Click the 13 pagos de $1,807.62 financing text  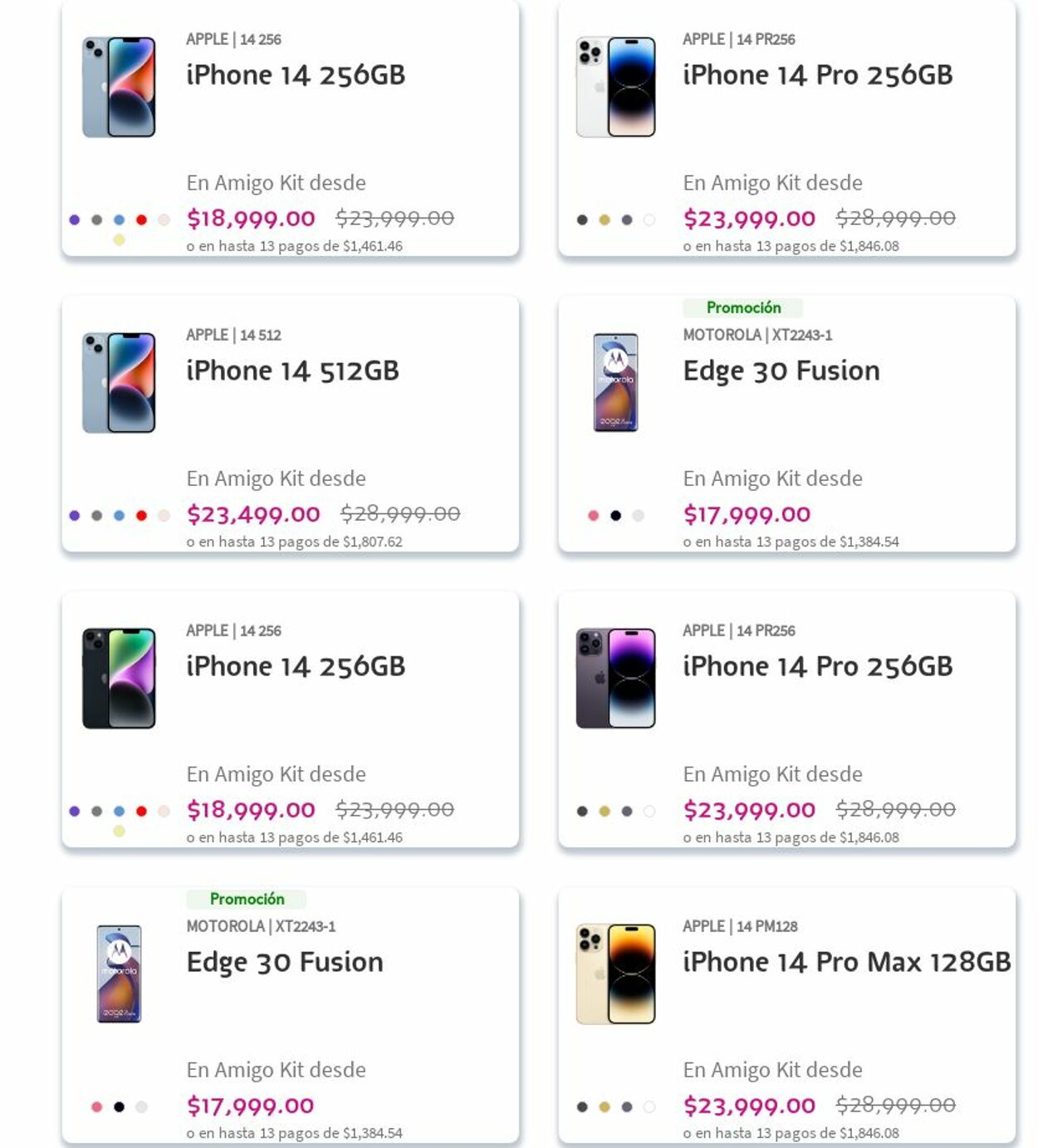pos(294,542)
